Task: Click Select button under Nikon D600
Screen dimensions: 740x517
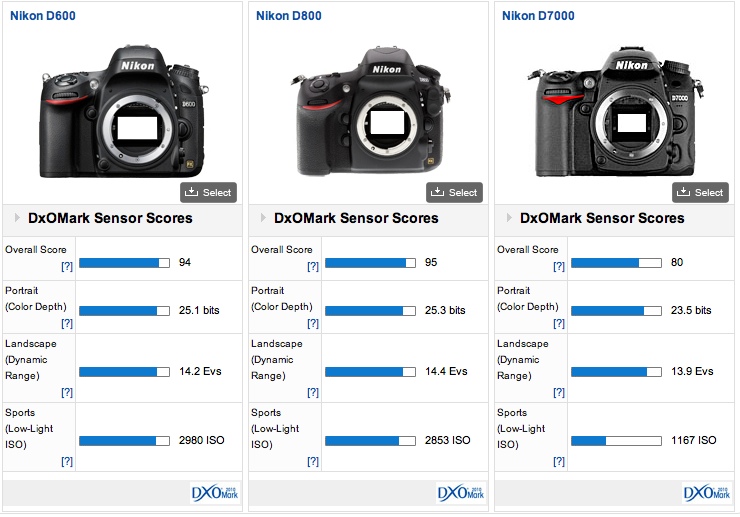Action: (x=208, y=192)
